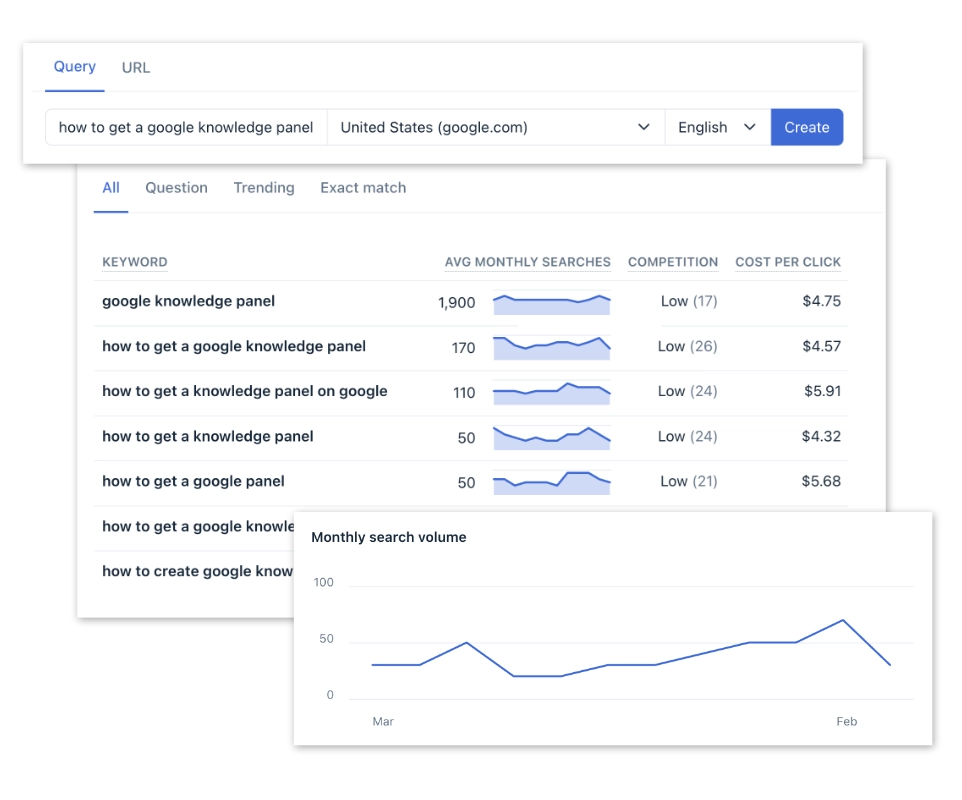This screenshot has height=800, width=962.
Task: Click keyword 'how to get a google panel'
Action: (x=193, y=482)
